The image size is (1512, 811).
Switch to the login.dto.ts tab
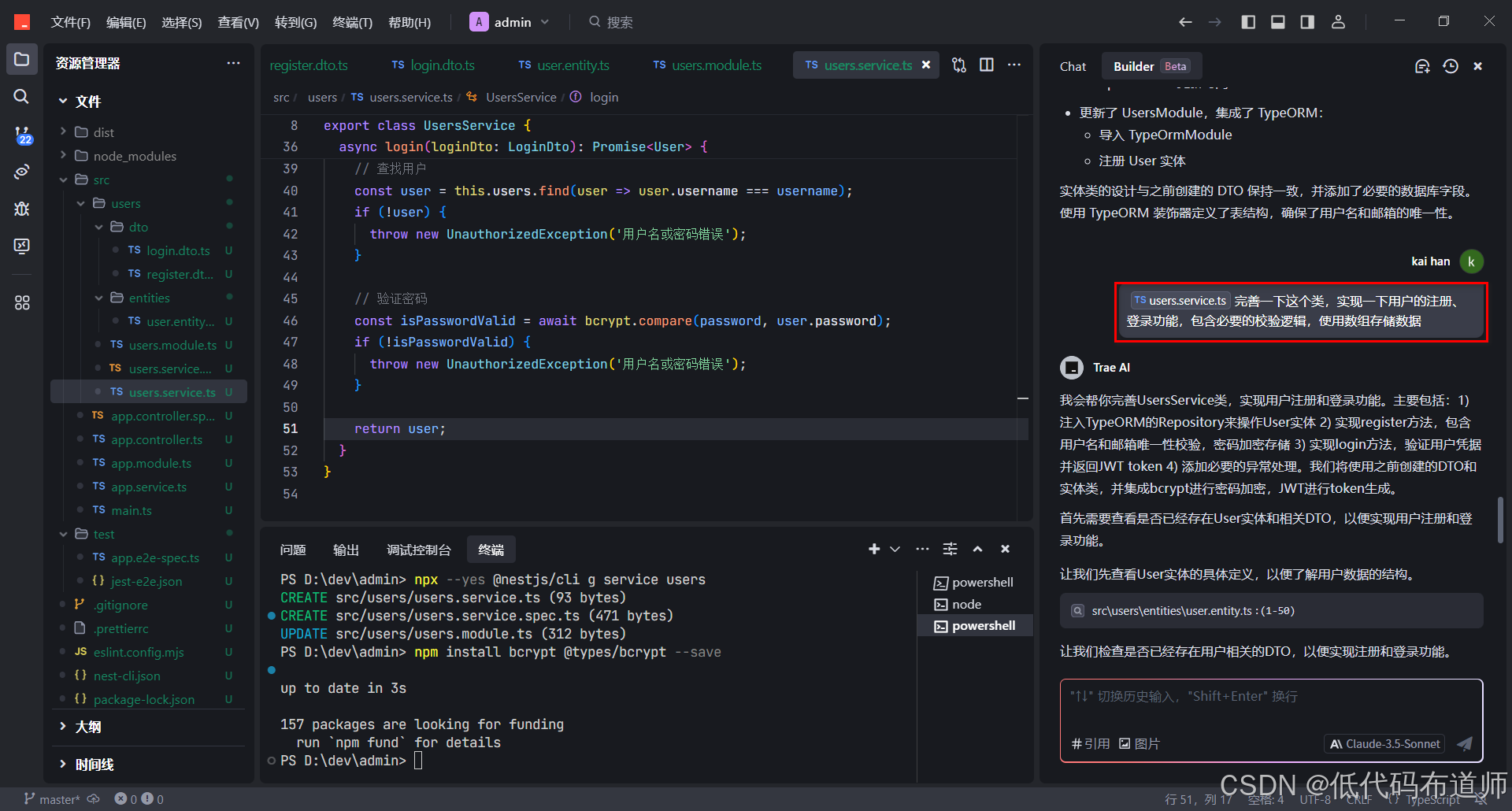click(434, 65)
